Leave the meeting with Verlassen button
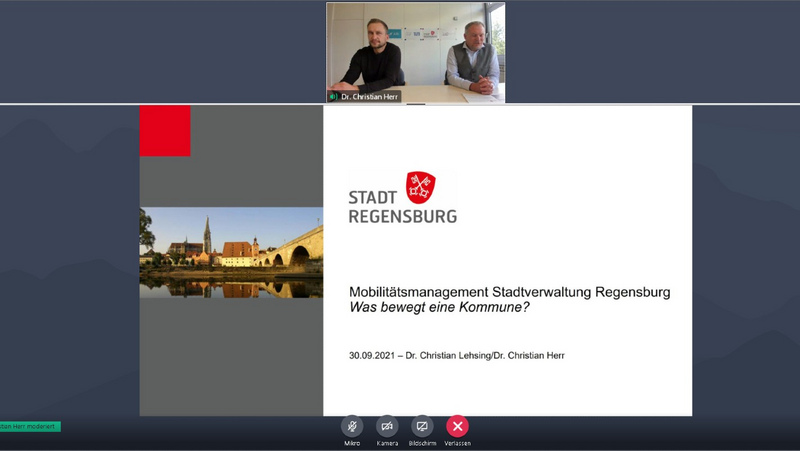 (458, 426)
